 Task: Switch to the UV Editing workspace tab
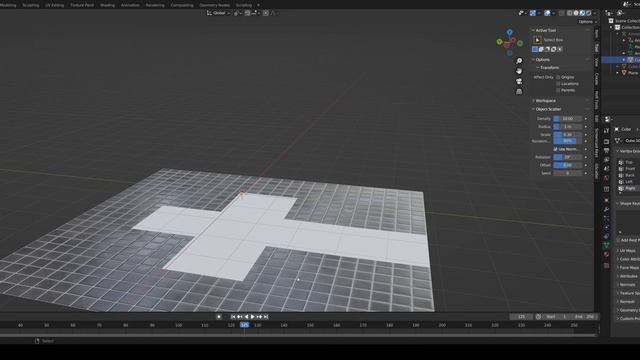coord(54,5)
